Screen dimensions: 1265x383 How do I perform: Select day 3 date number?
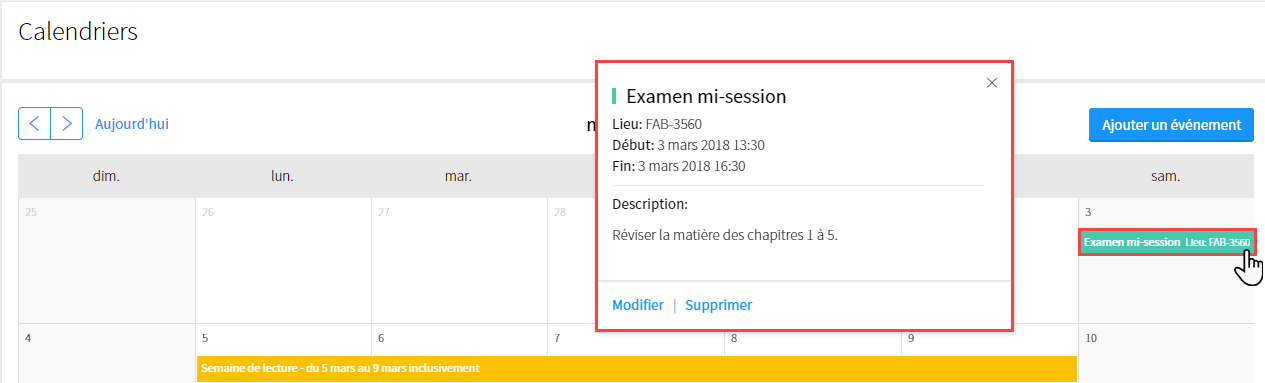tap(1088, 212)
